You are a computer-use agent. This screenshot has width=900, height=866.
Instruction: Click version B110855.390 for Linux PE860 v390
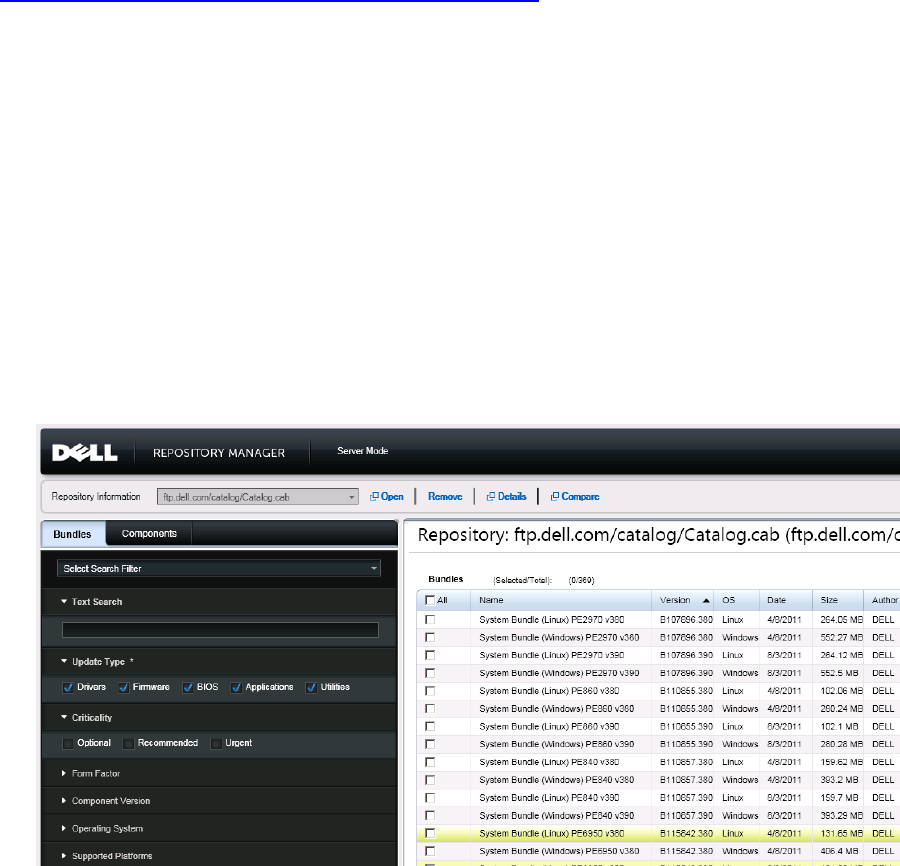(686, 727)
